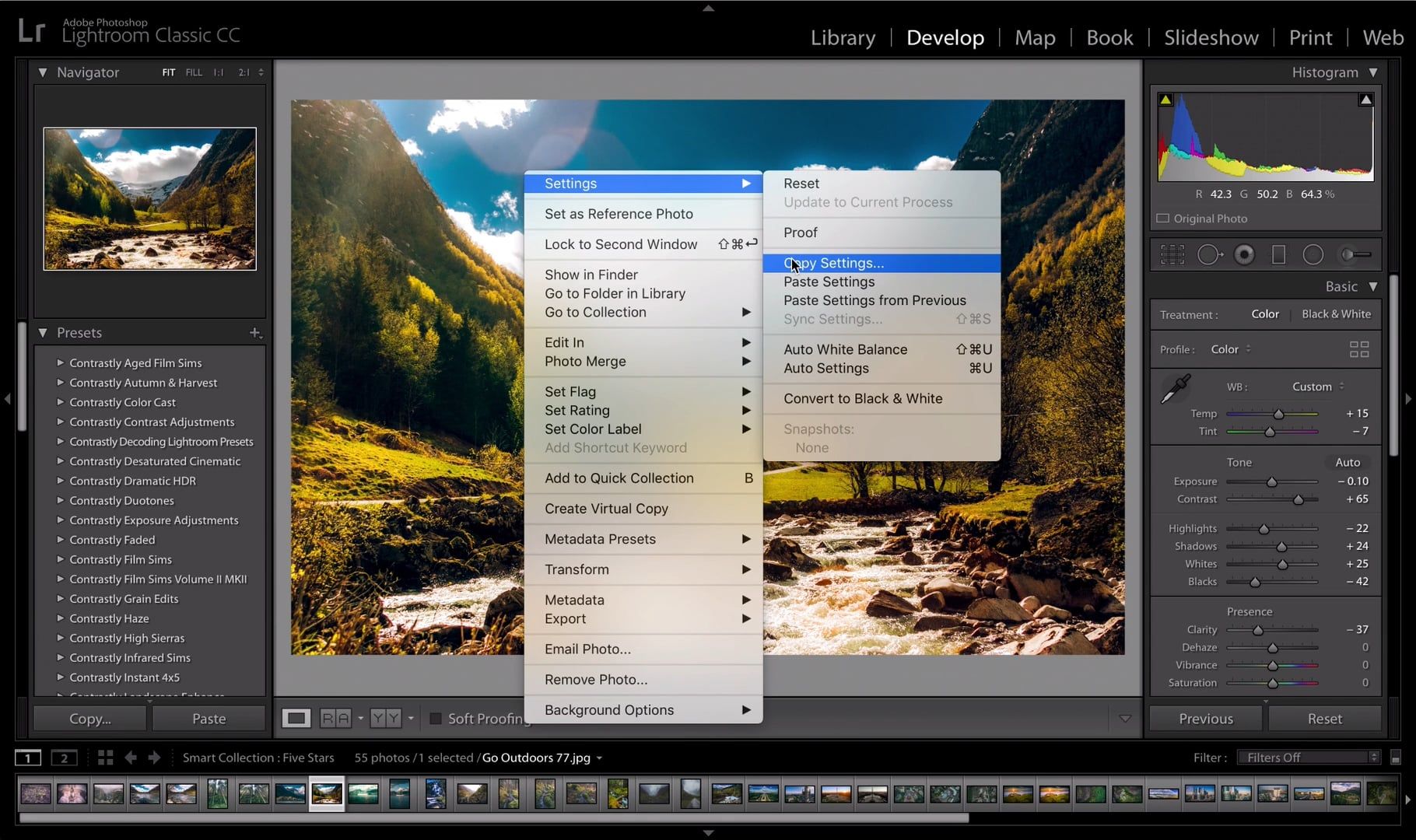Set Navigator zoom to 1:1

click(x=219, y=72)
